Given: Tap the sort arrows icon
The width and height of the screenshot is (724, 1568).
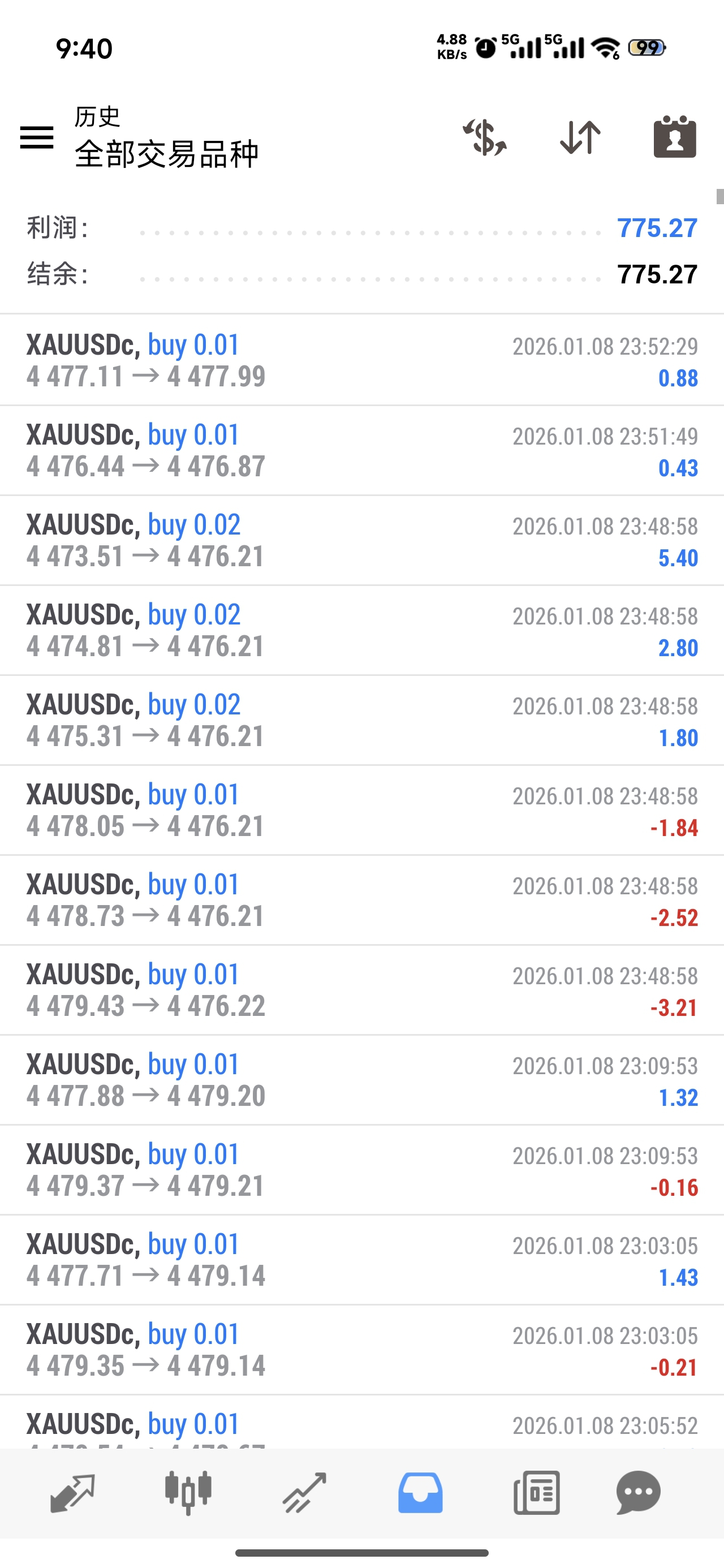Looking at the screenshot, I should click(580, 137).
